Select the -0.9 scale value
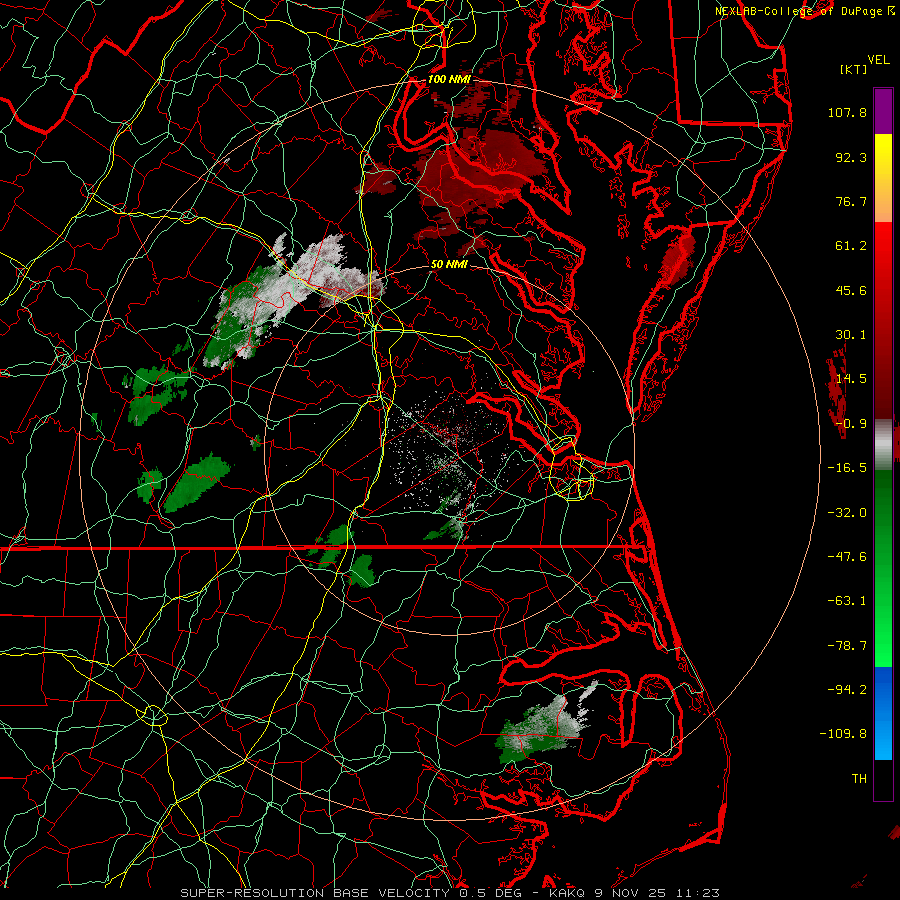Screen dimensions: 900x900 pyautogui.click(x=851, y=424)
